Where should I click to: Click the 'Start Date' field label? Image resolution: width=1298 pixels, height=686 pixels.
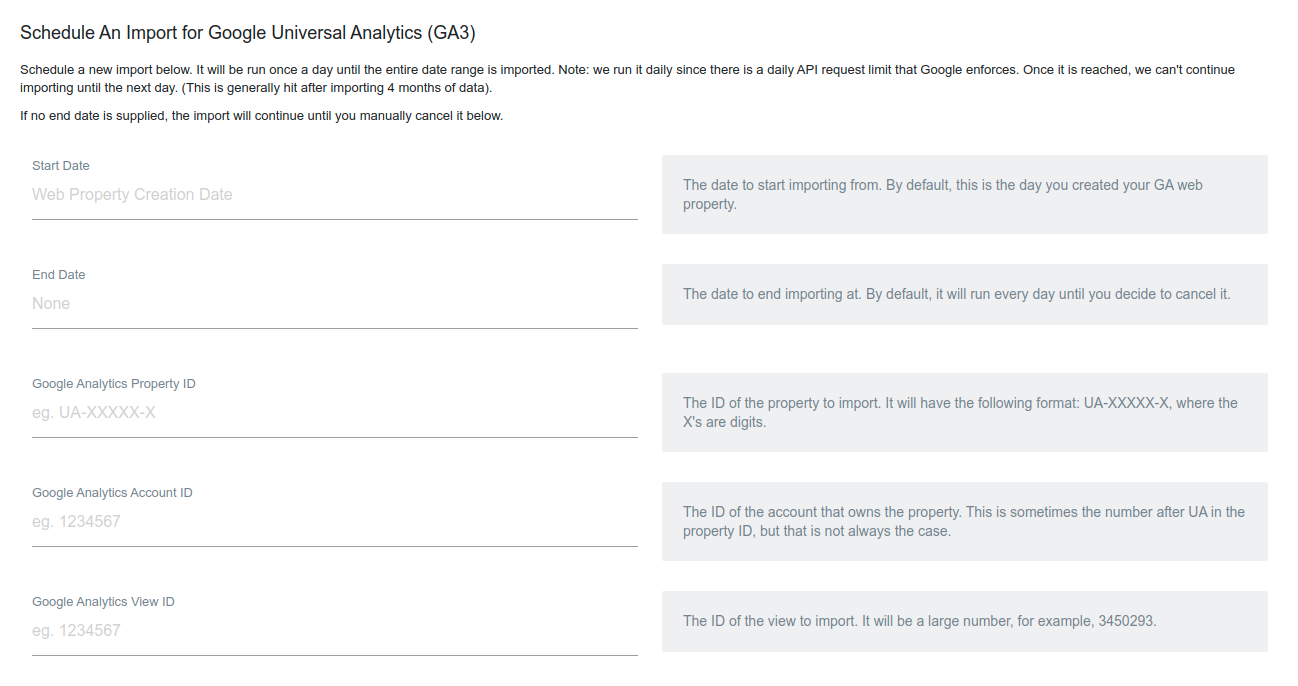point(61,166)
